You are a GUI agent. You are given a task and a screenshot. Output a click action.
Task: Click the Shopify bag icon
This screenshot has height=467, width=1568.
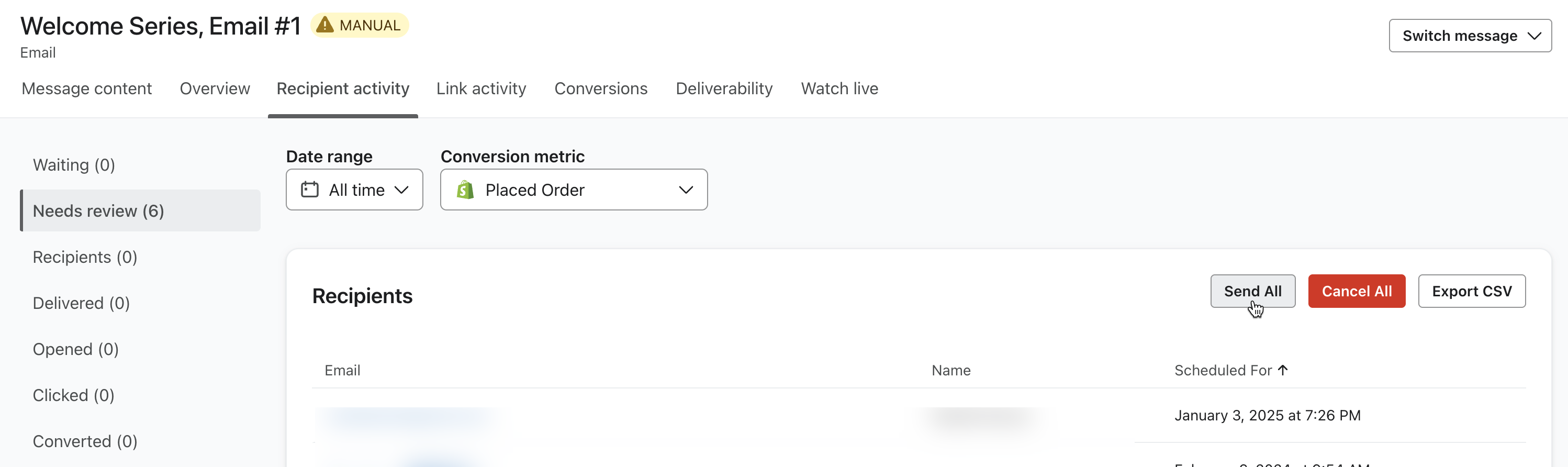click(466, 190)
